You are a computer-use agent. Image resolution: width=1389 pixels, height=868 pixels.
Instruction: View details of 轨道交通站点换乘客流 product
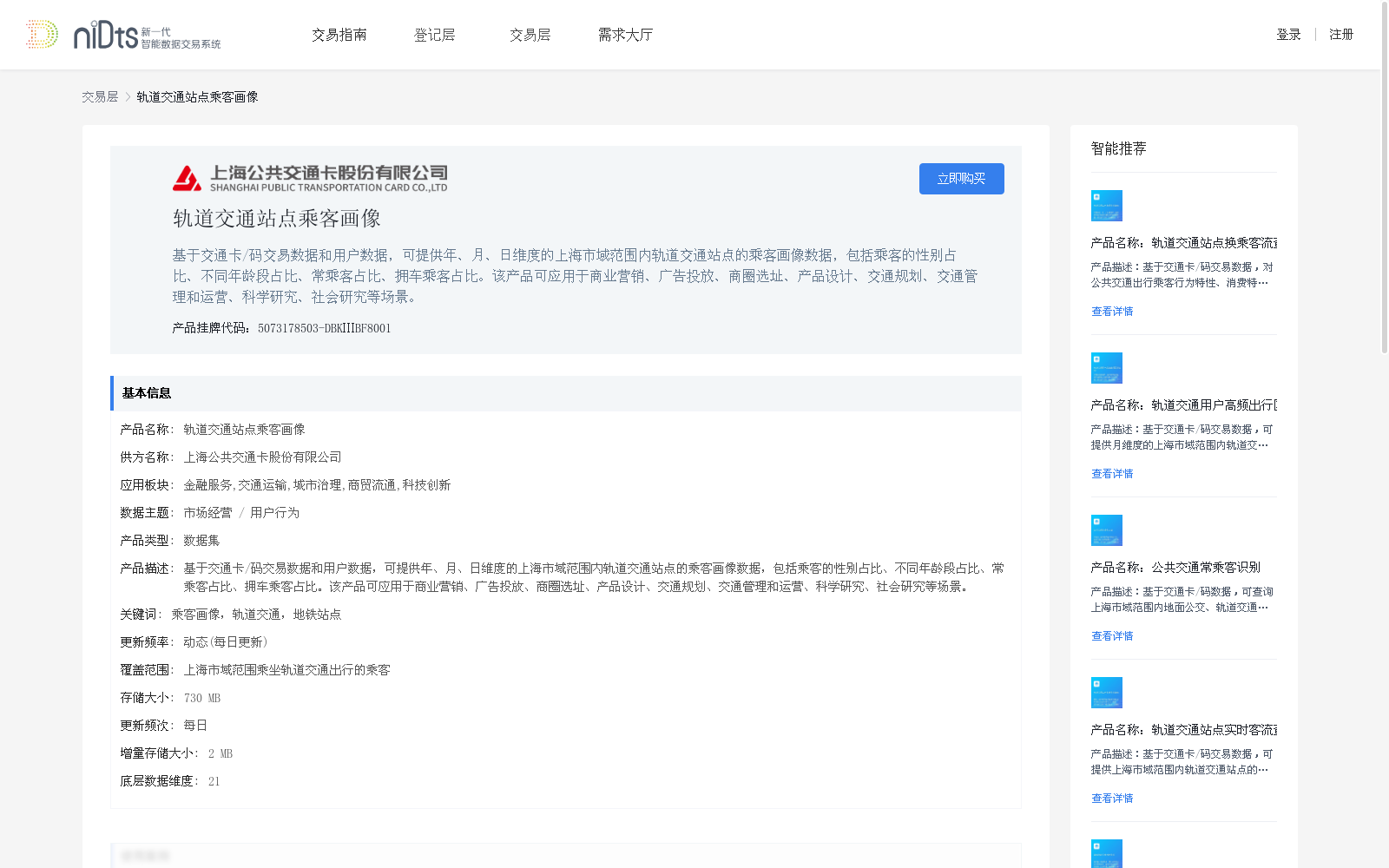click(x=1112, y=312)
